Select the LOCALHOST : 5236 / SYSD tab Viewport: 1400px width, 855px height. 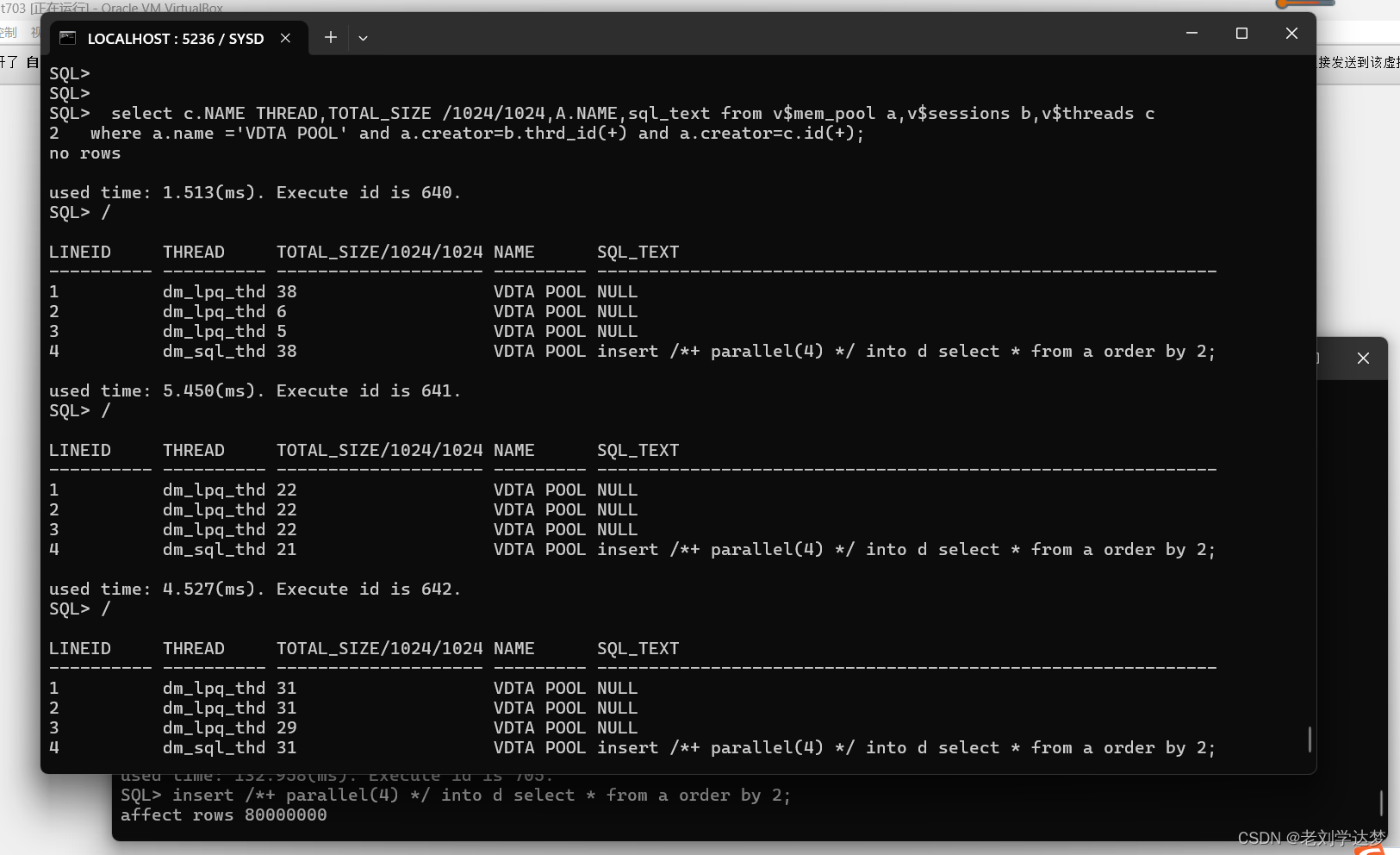pyautogui.click(x=176, y=38)
